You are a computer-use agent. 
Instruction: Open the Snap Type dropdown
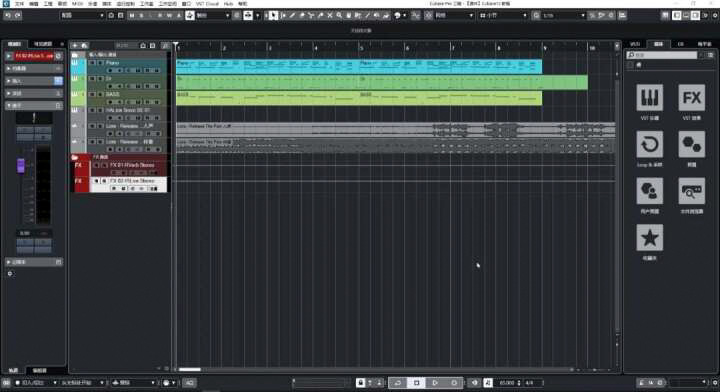(x=454, y=15)
